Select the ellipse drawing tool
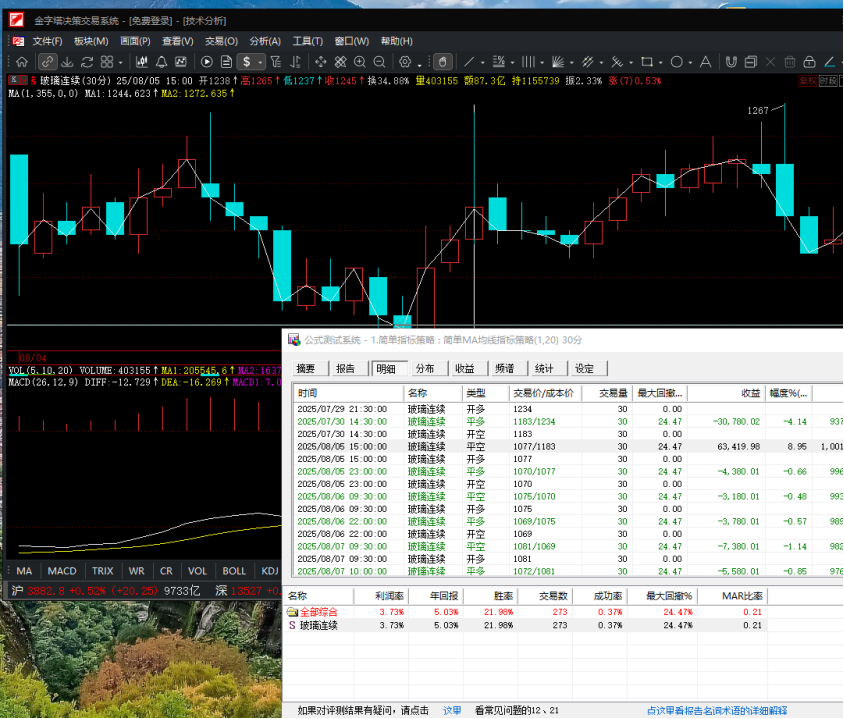The image size is (844, 719). pos(676,62)
